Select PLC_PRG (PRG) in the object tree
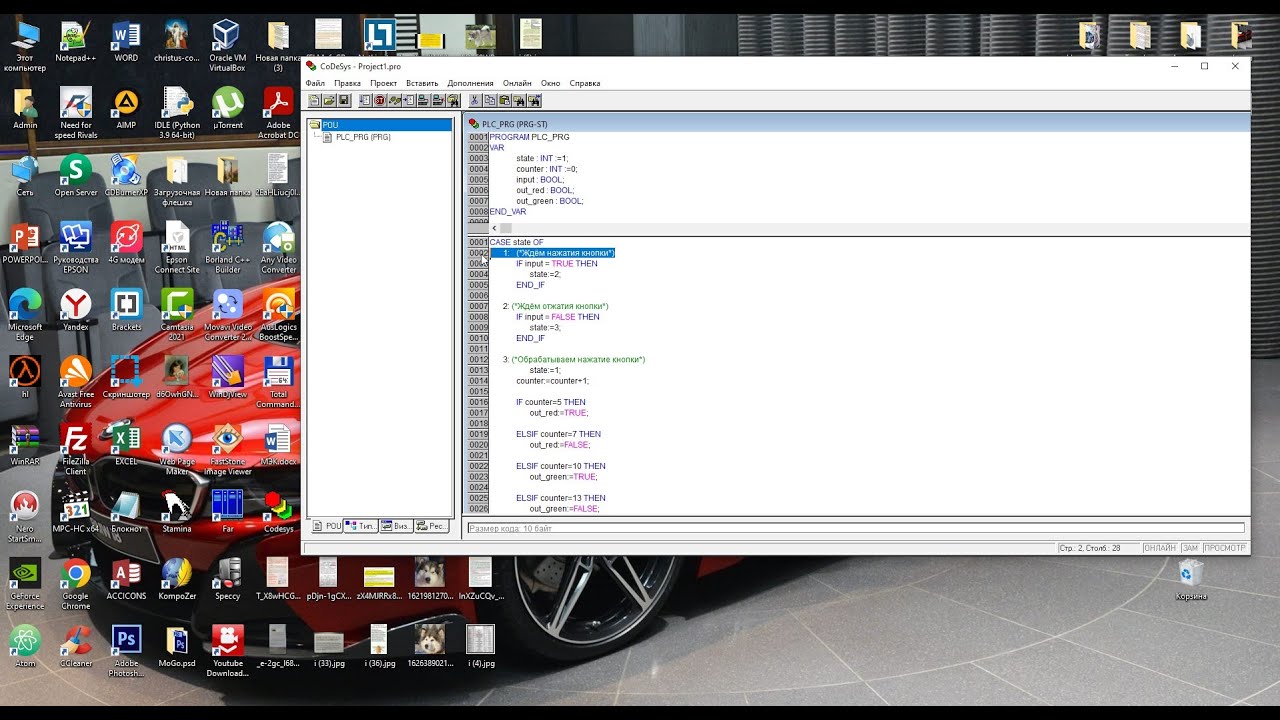This screenshot has height=720, width=1280. pos(363,137)
